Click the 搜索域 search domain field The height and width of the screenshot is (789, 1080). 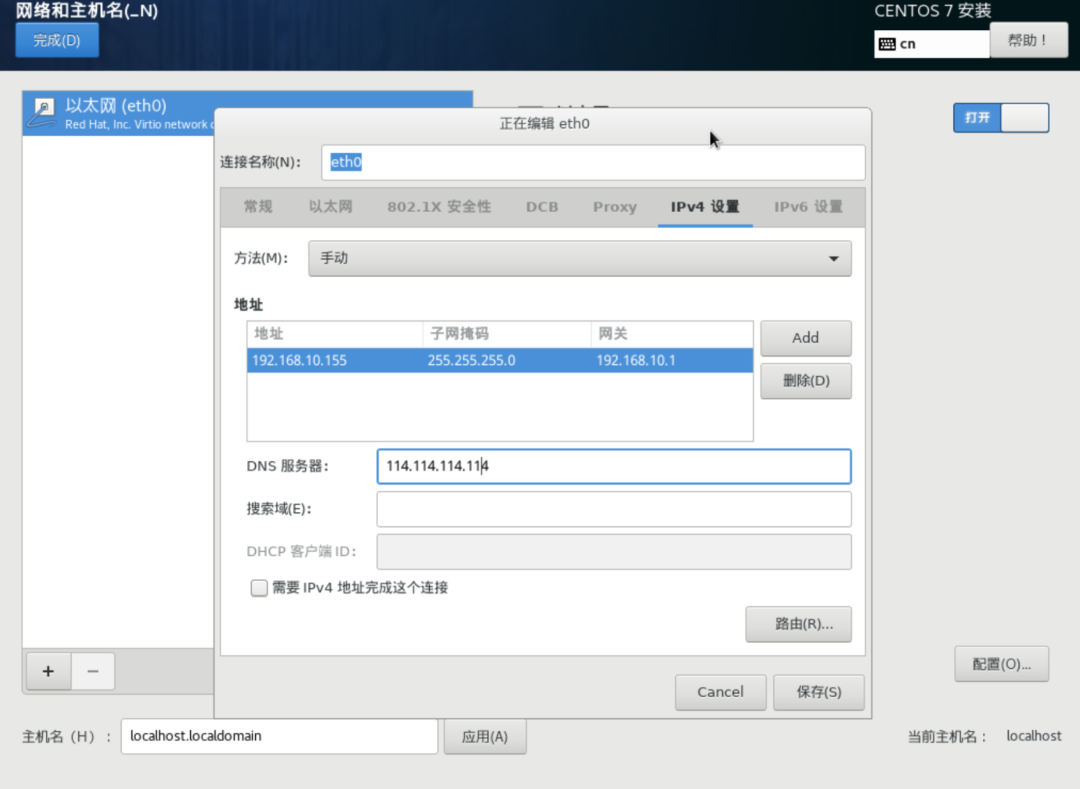pyautogui.click(x=614, y=509)
